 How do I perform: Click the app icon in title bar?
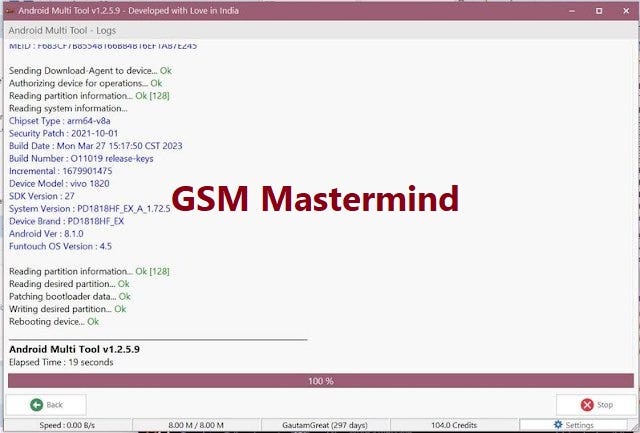tap(10, 10)
